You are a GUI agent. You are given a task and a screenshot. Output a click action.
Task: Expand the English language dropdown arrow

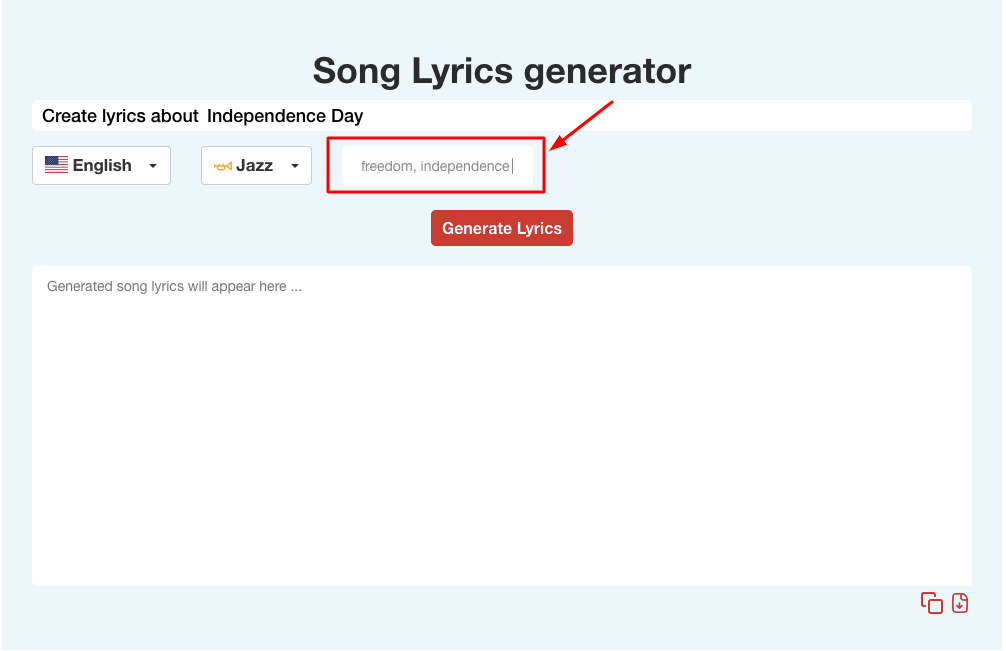pyautogui.click(x=153, y=165)
